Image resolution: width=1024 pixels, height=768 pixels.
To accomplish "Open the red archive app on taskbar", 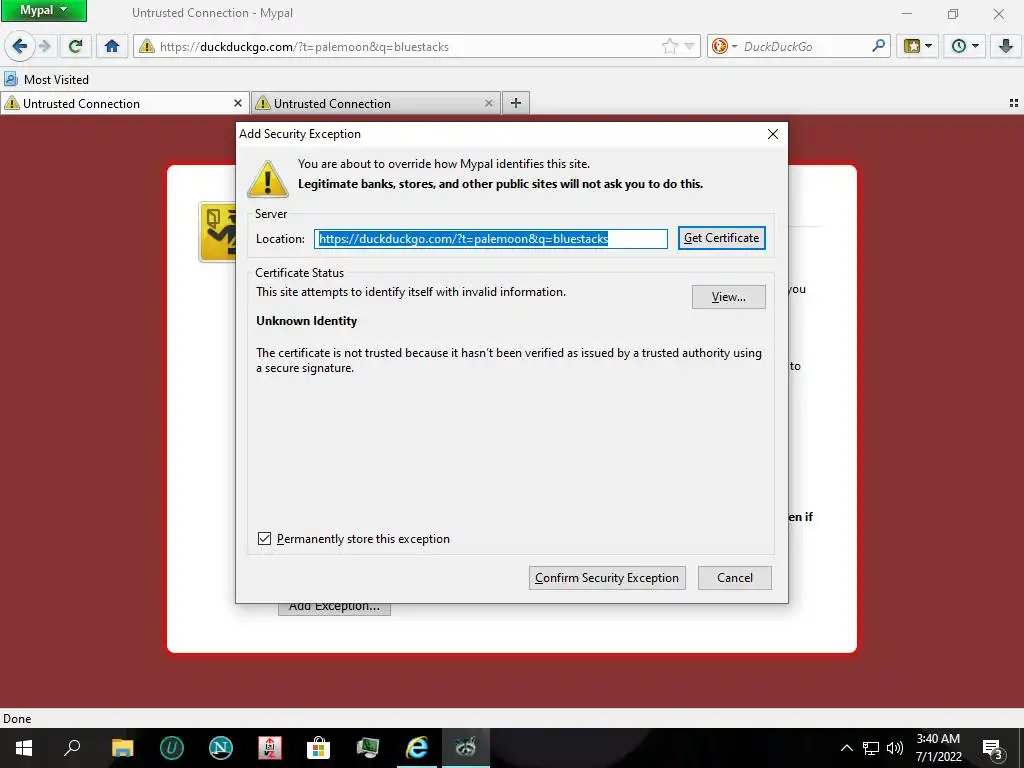I will pos(270,748).
